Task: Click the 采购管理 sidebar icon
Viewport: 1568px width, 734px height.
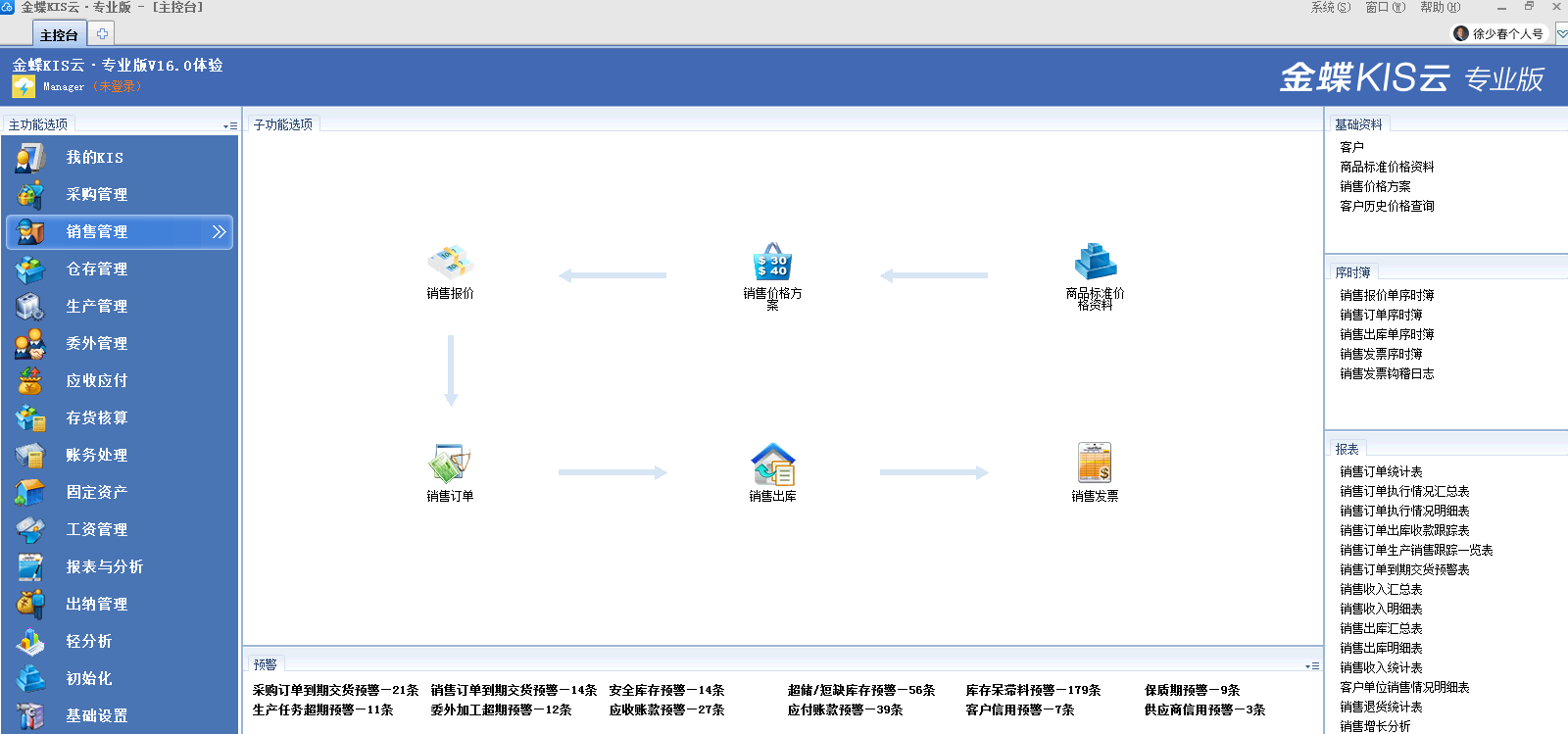Action: point(30,194)
